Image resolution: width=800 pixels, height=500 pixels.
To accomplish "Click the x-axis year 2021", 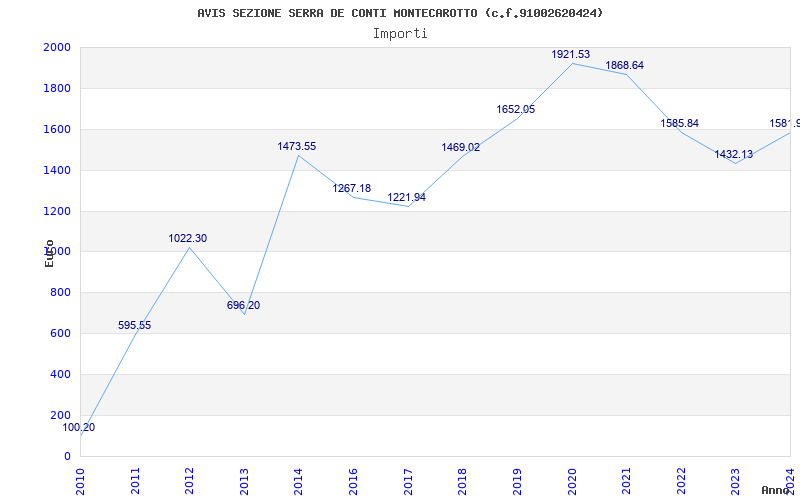I will pos(627,481).
